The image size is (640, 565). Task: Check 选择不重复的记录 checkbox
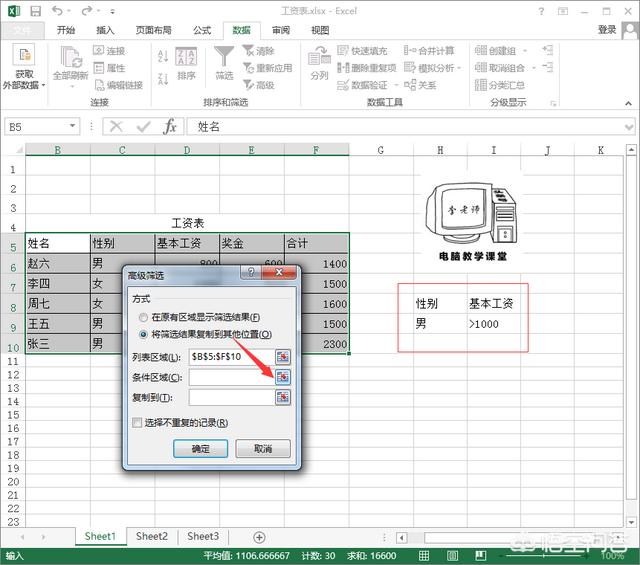click(137, 423)
